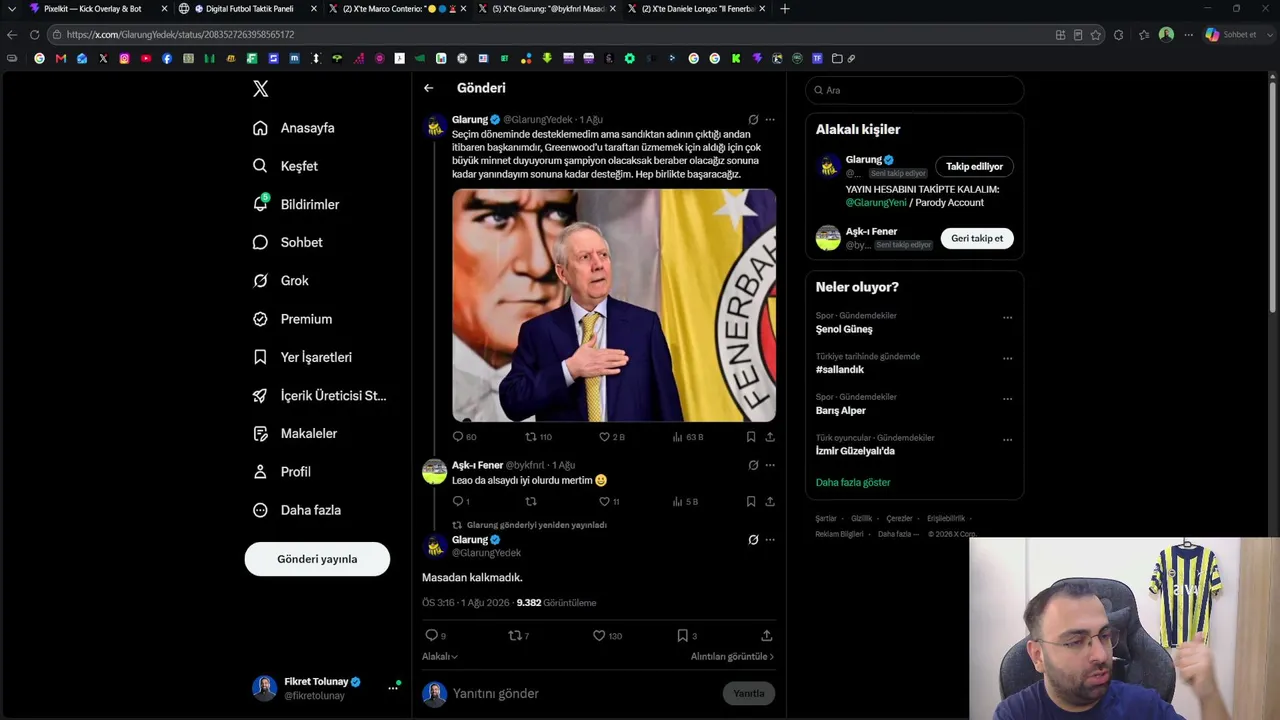
Task: Open İzmir Güzelyalı'da trend options menu
Action: point(1007,439)
